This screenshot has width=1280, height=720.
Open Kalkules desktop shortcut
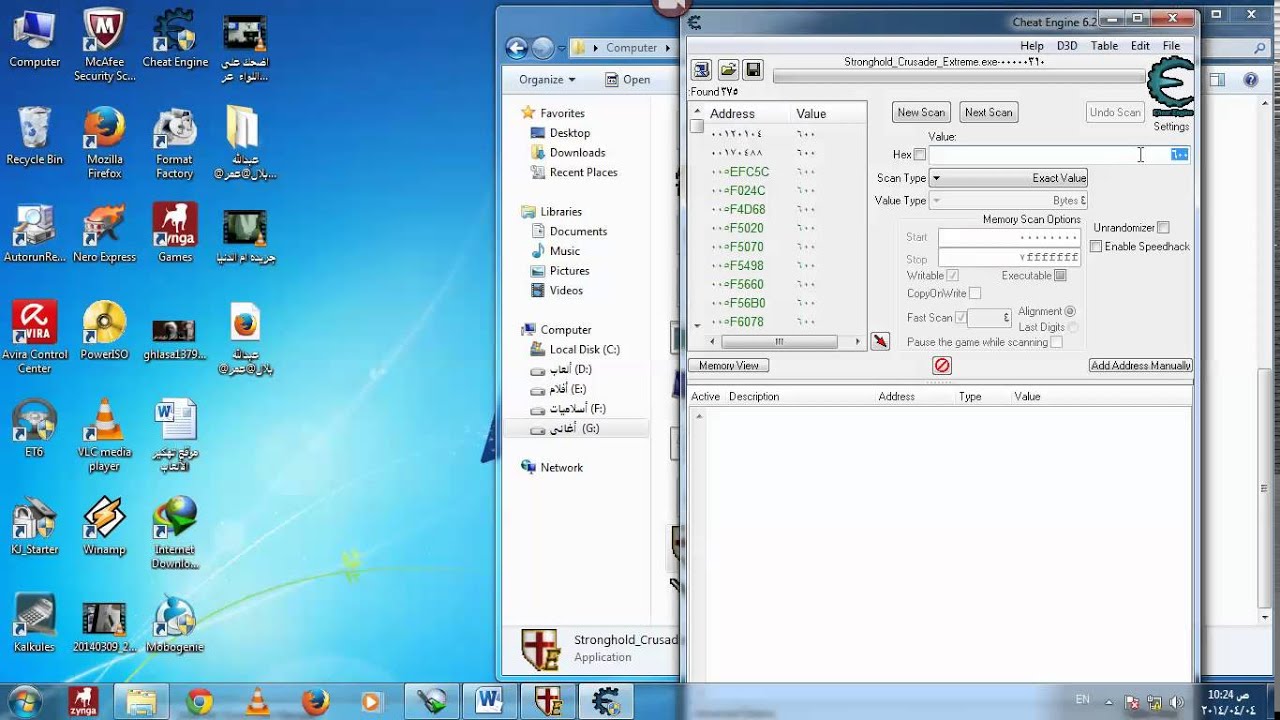(34, 624)
